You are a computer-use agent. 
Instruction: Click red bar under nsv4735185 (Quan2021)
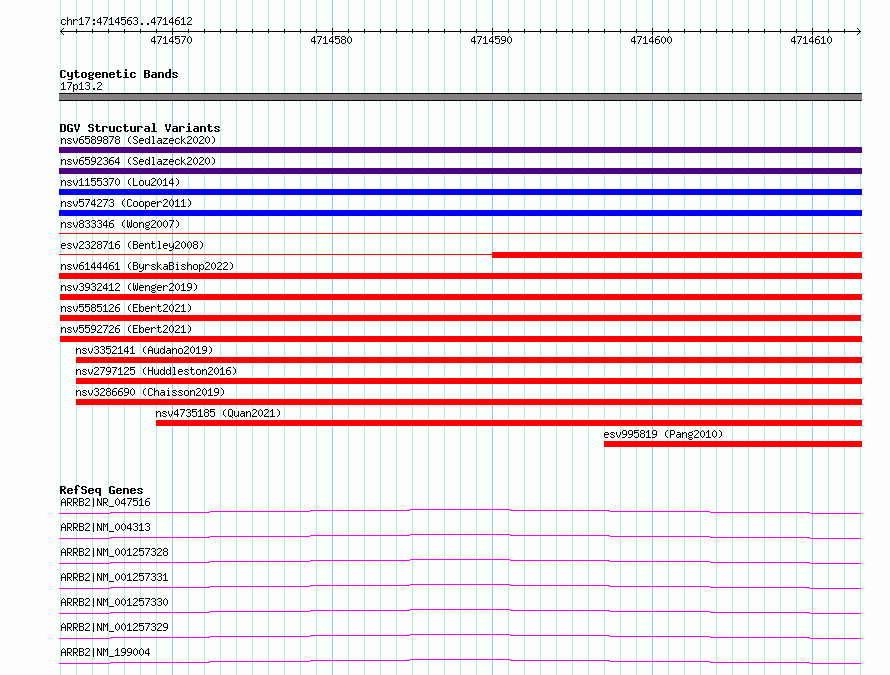[509, 423]
